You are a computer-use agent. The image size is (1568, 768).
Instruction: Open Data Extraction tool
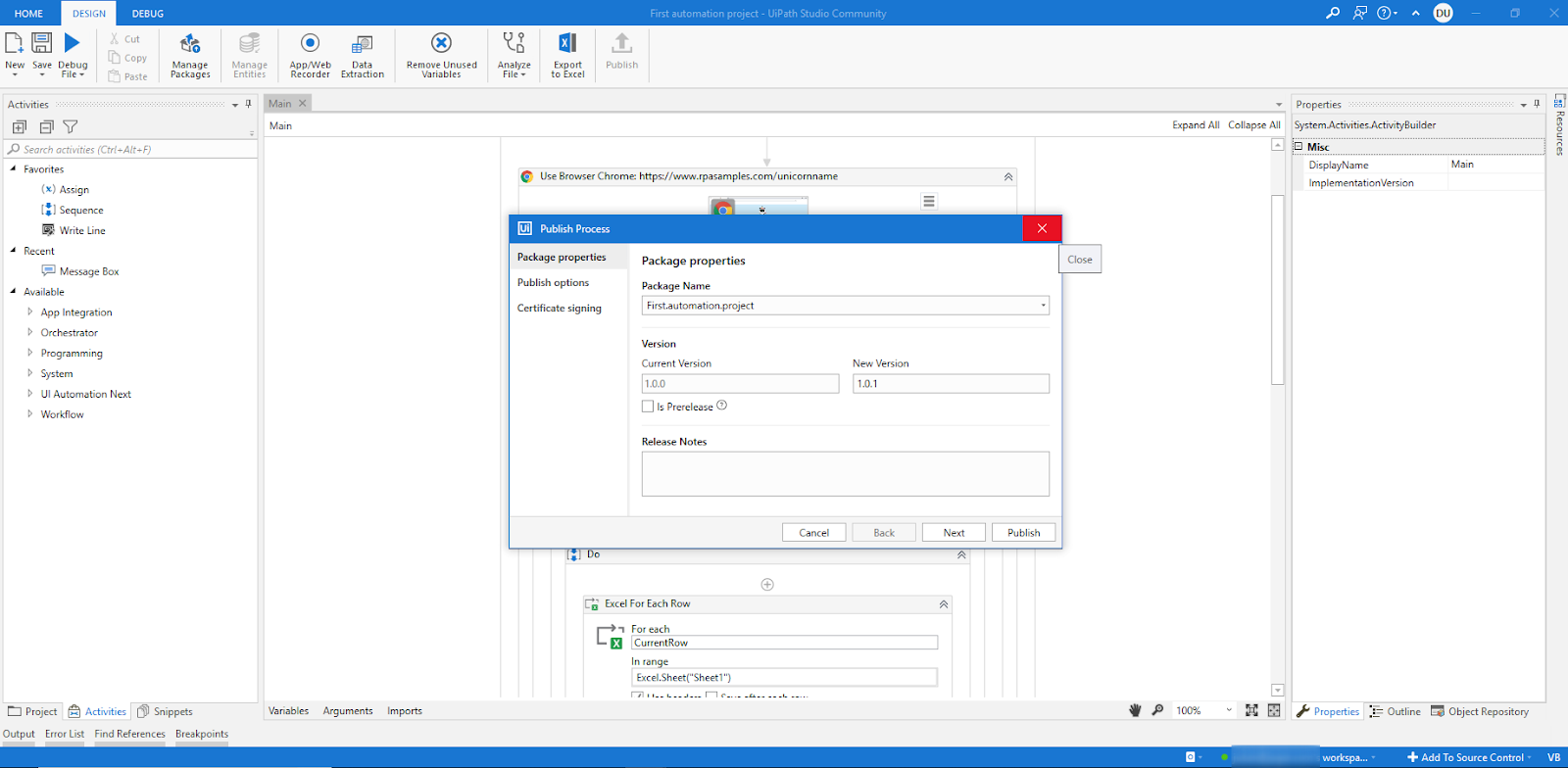point(363,55)
